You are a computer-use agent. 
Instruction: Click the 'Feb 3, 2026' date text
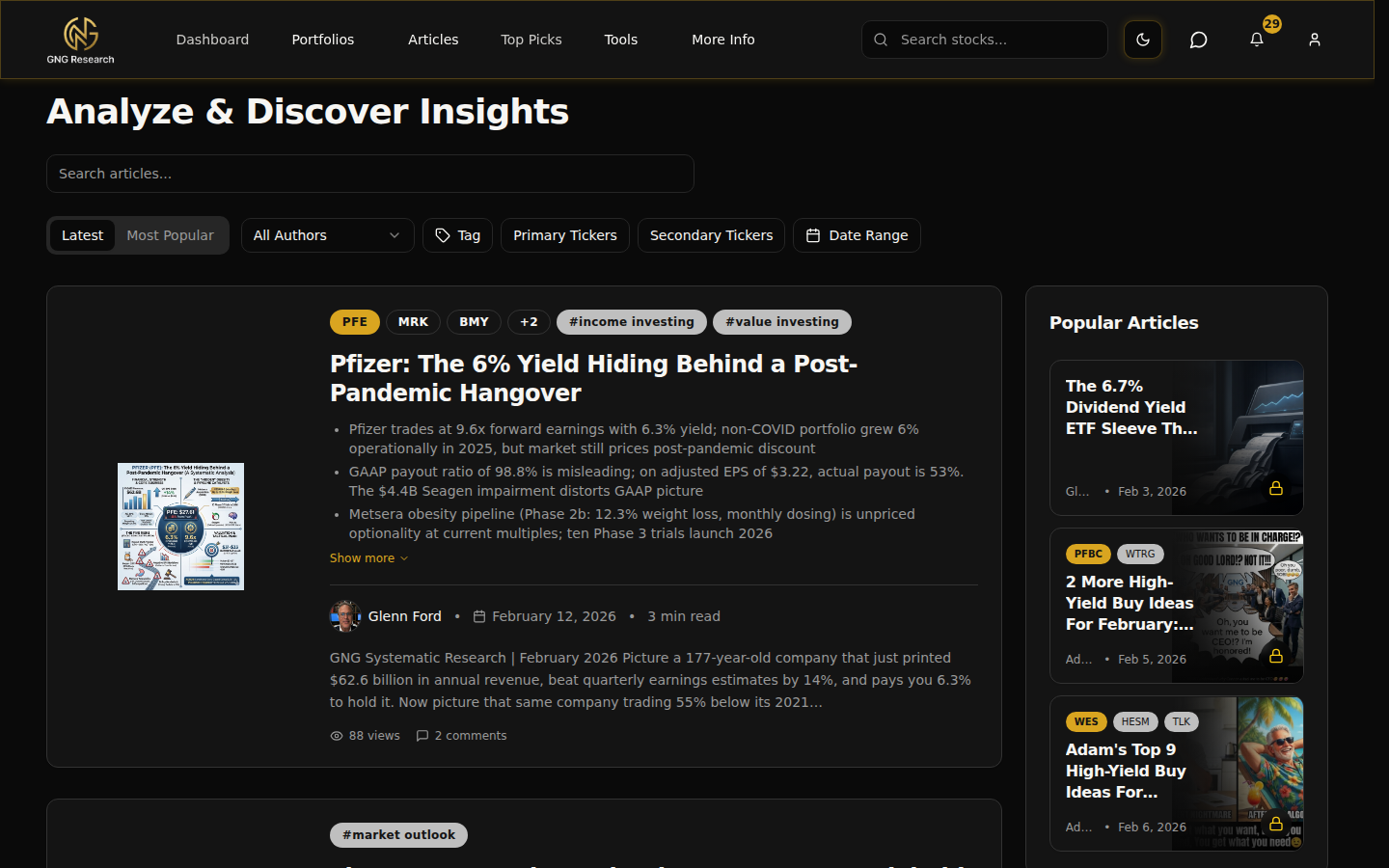click(x=1152, y=492)
